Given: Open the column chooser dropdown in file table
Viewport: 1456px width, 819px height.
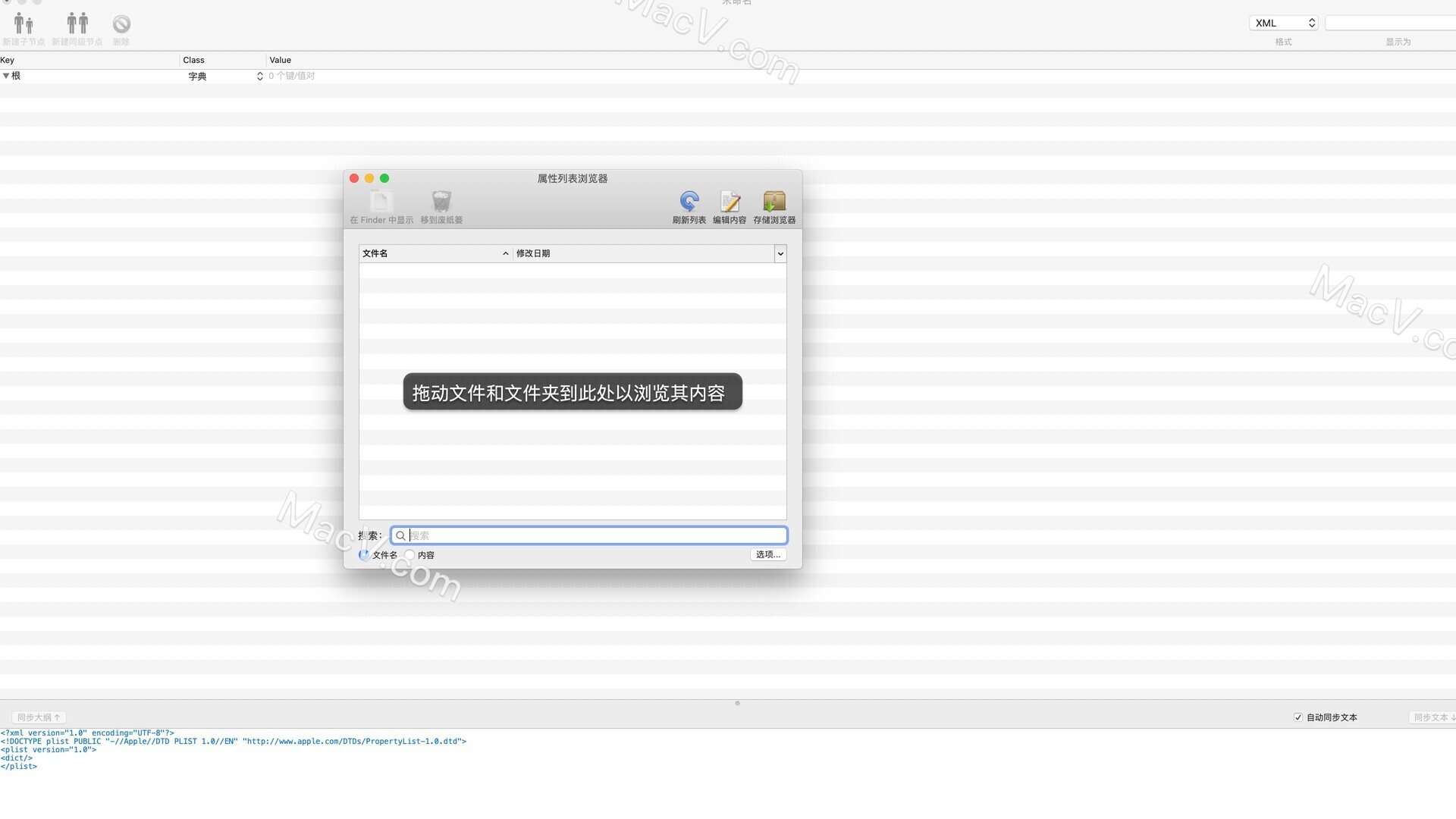Looking at the screenshot, I should [x=780, y=253].
